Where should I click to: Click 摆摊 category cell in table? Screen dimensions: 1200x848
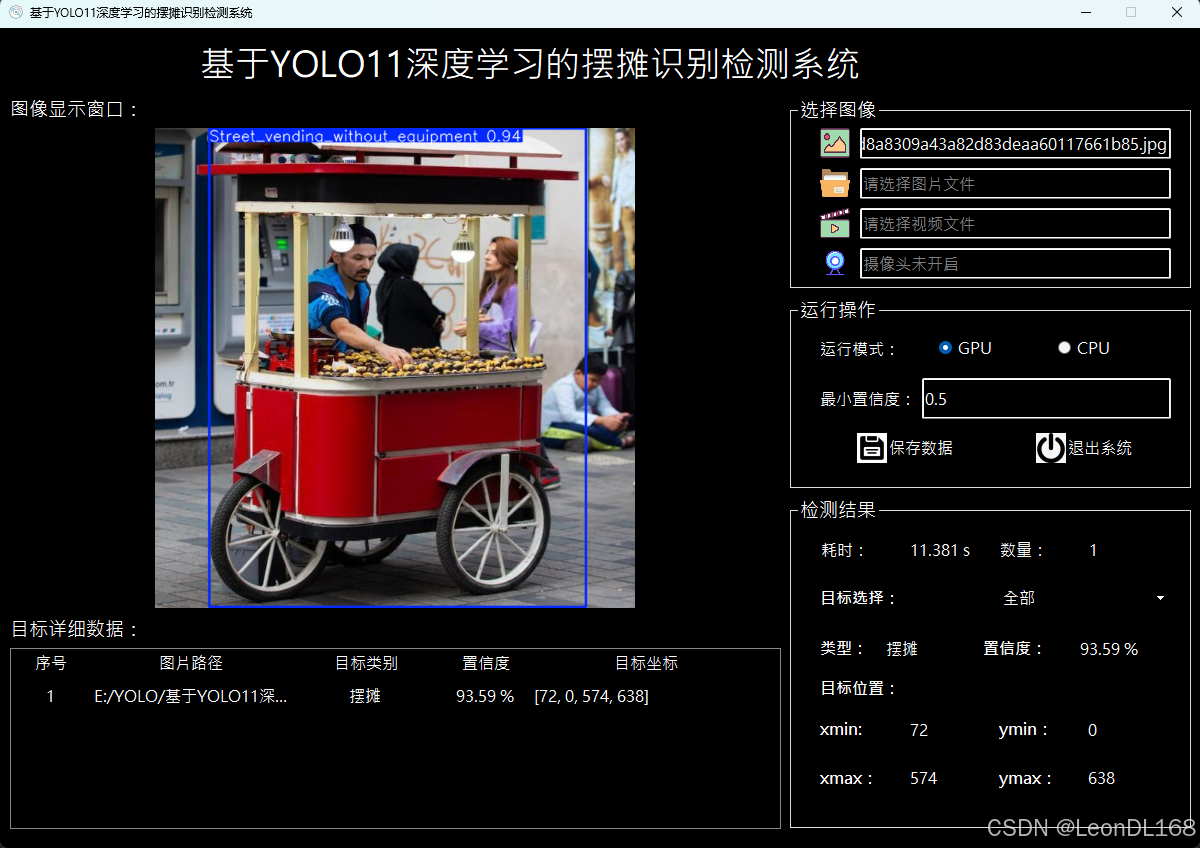(365, 696)
